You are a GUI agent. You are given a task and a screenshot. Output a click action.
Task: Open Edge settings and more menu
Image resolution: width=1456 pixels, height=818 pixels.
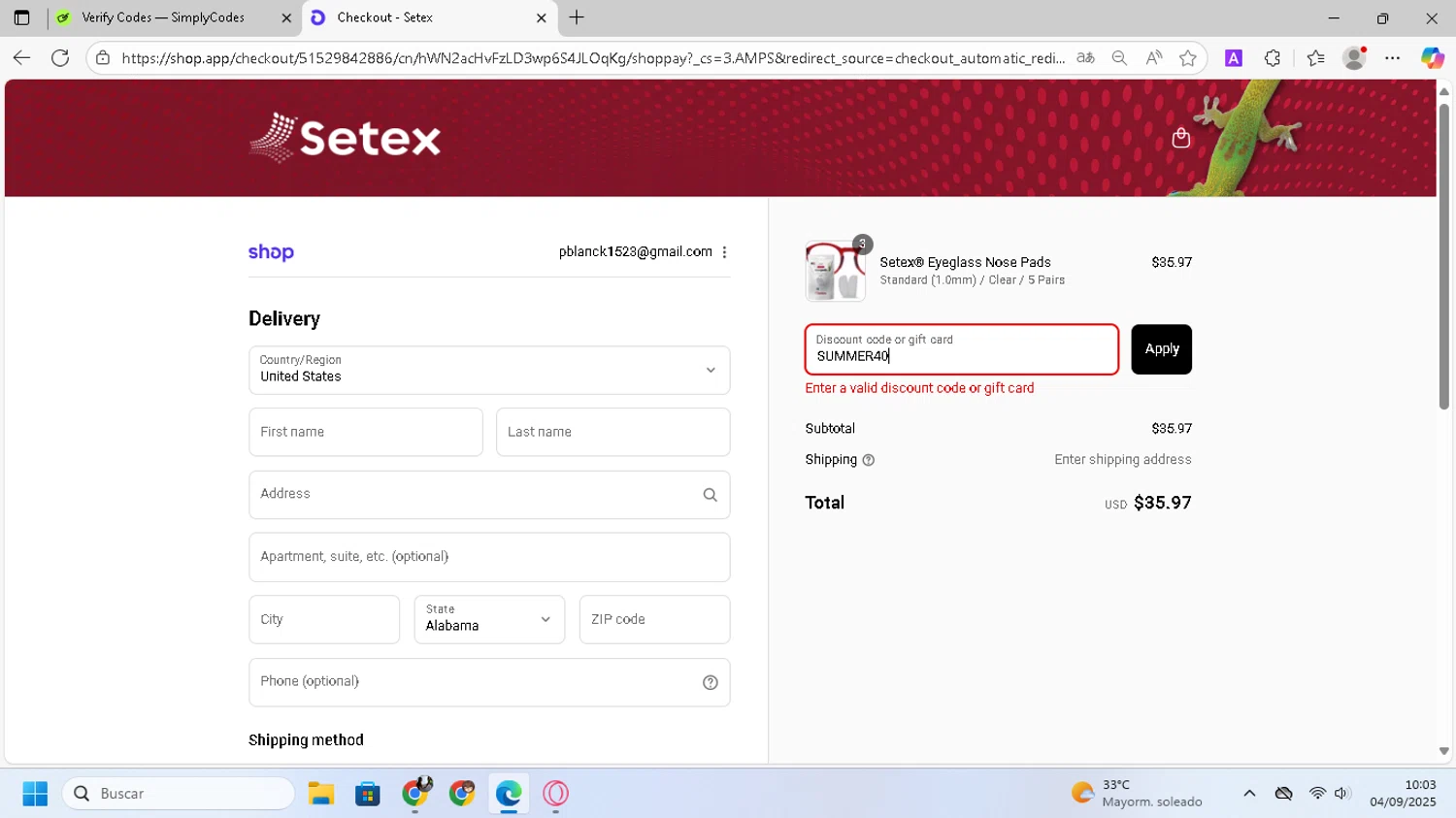tap(1392, 58)
